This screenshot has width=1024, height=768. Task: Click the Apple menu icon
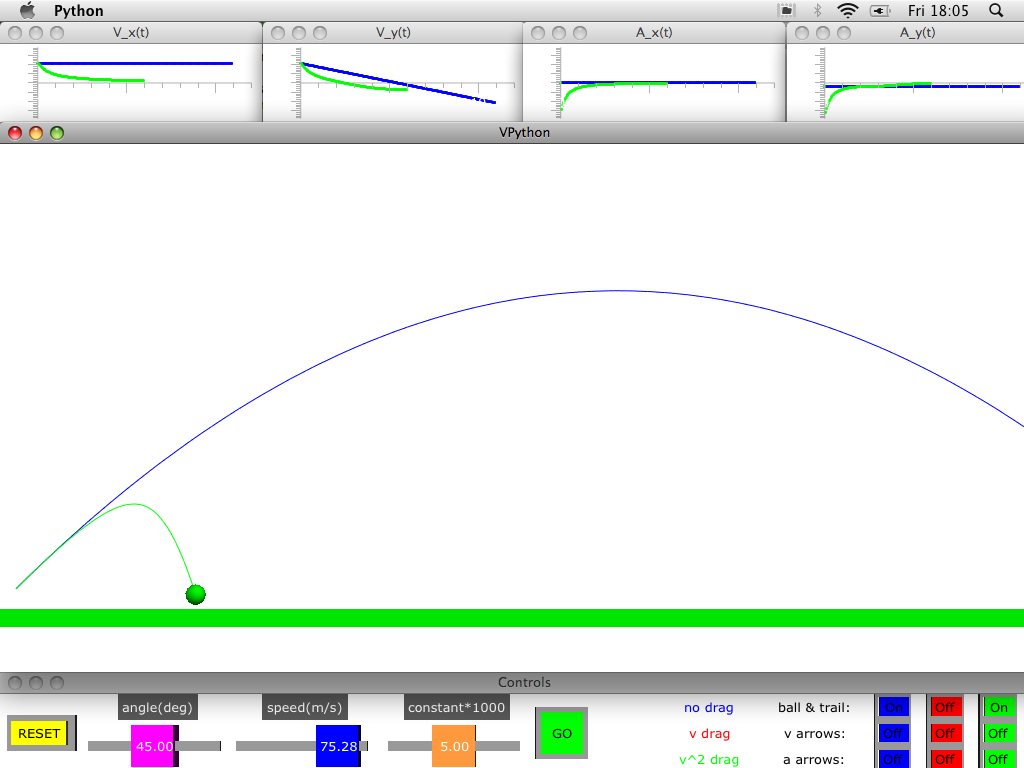28,11
